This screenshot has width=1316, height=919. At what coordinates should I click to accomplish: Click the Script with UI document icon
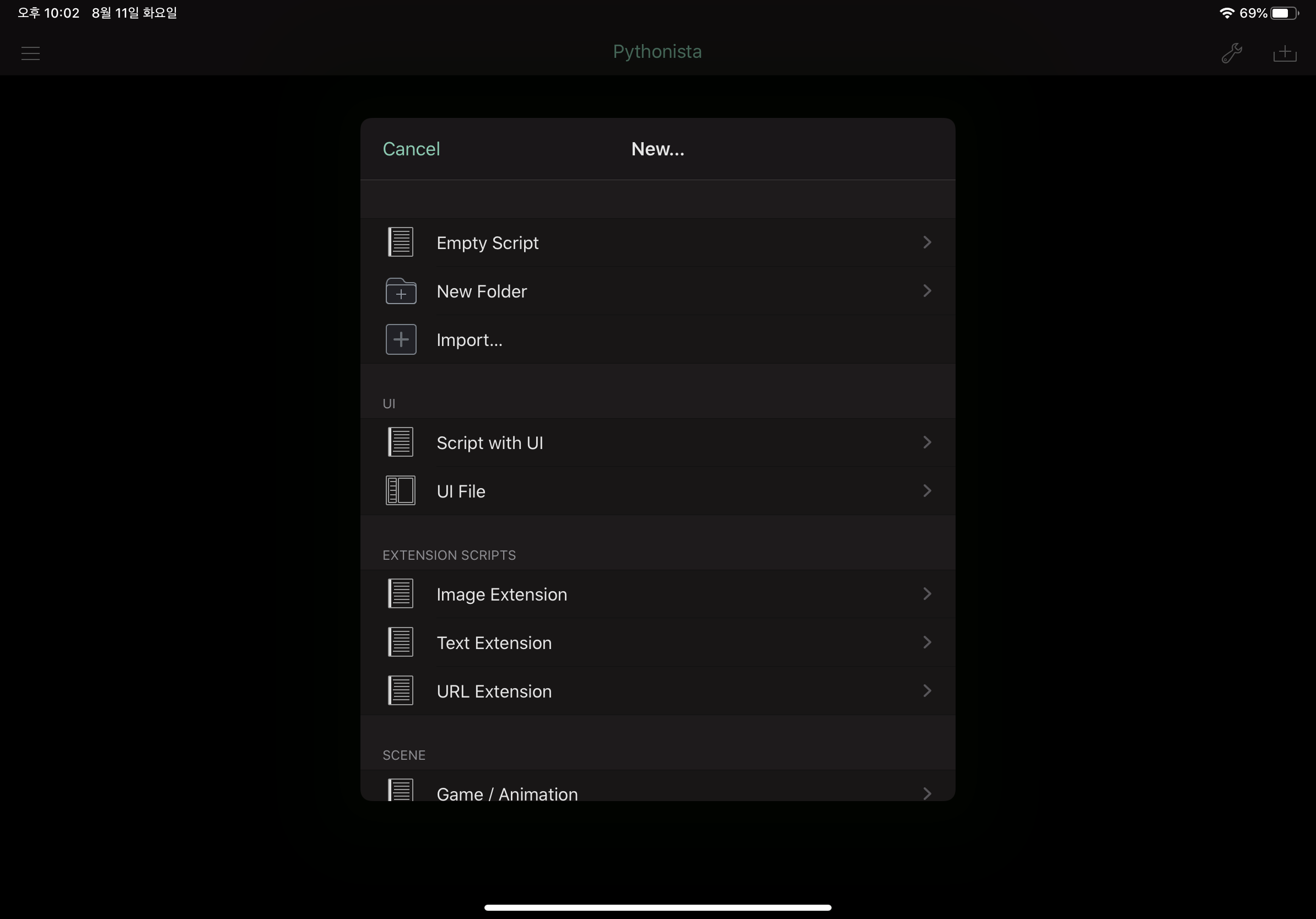[401, 442]
